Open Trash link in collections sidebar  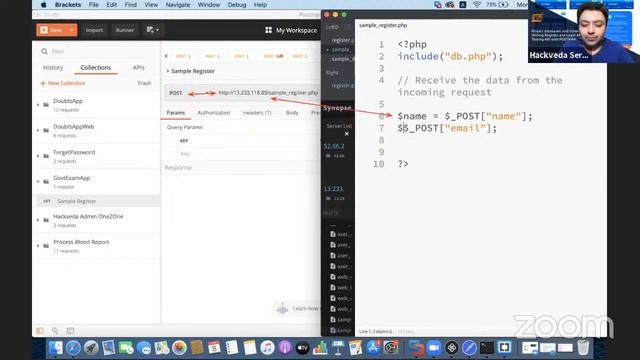pyautogui.click(x=144, y=83)
